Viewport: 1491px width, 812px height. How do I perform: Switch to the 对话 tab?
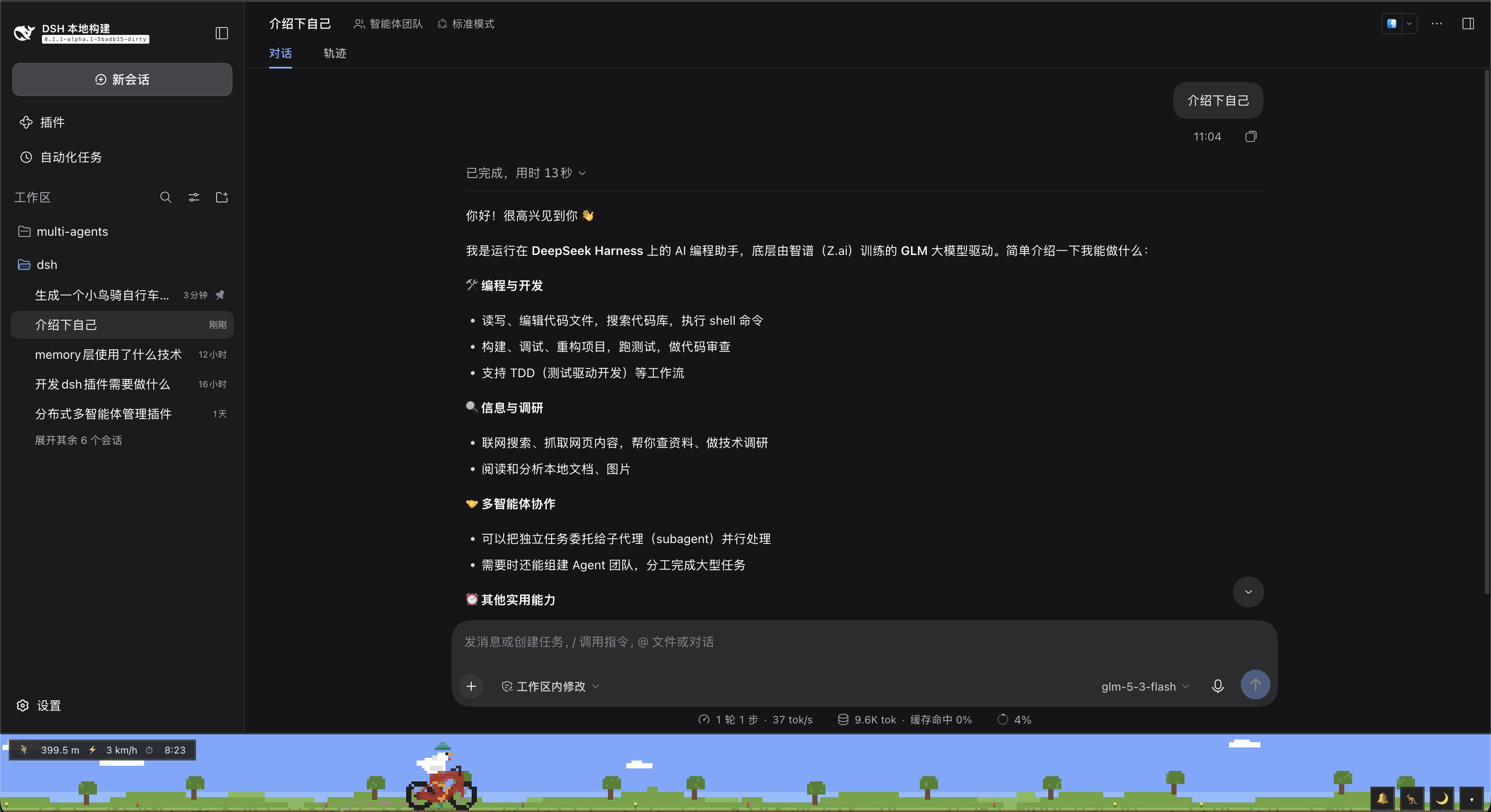pos(280,53)
